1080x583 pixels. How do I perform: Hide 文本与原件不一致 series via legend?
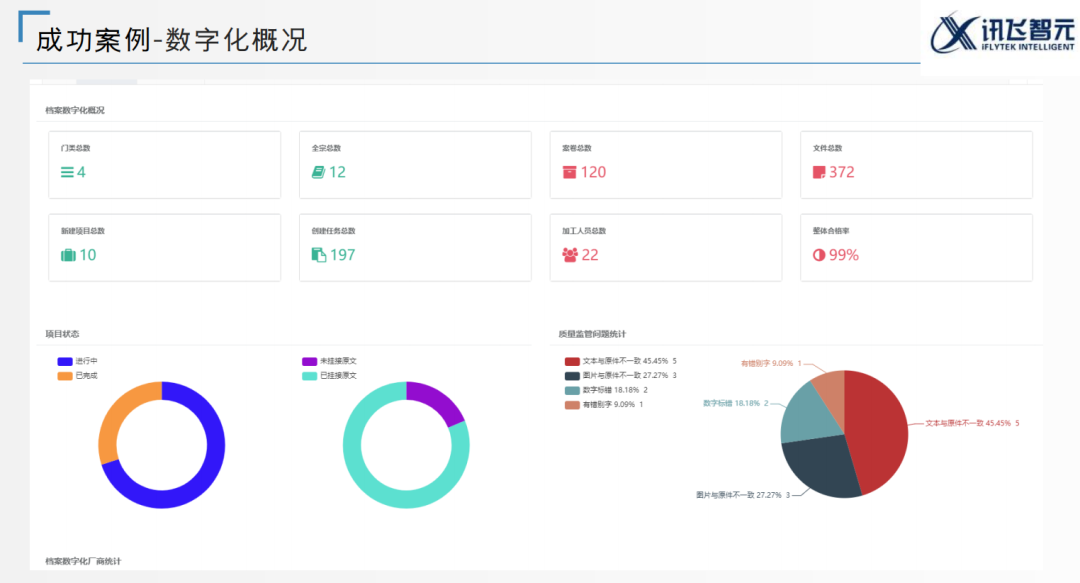[x=620, y=361]
